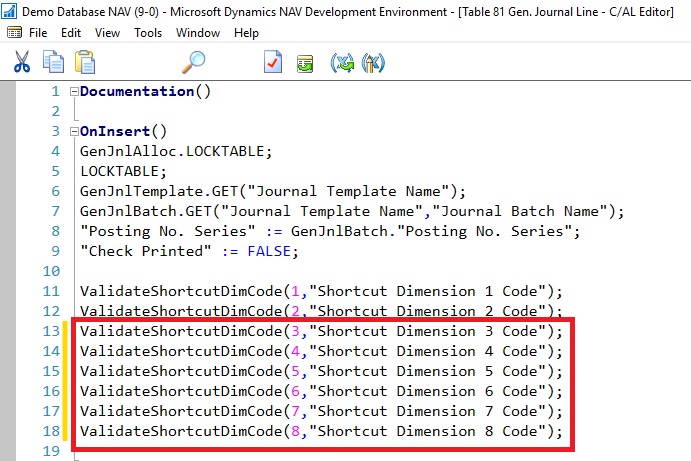Click the left X brackets toolbar icon

coord(343,62)
